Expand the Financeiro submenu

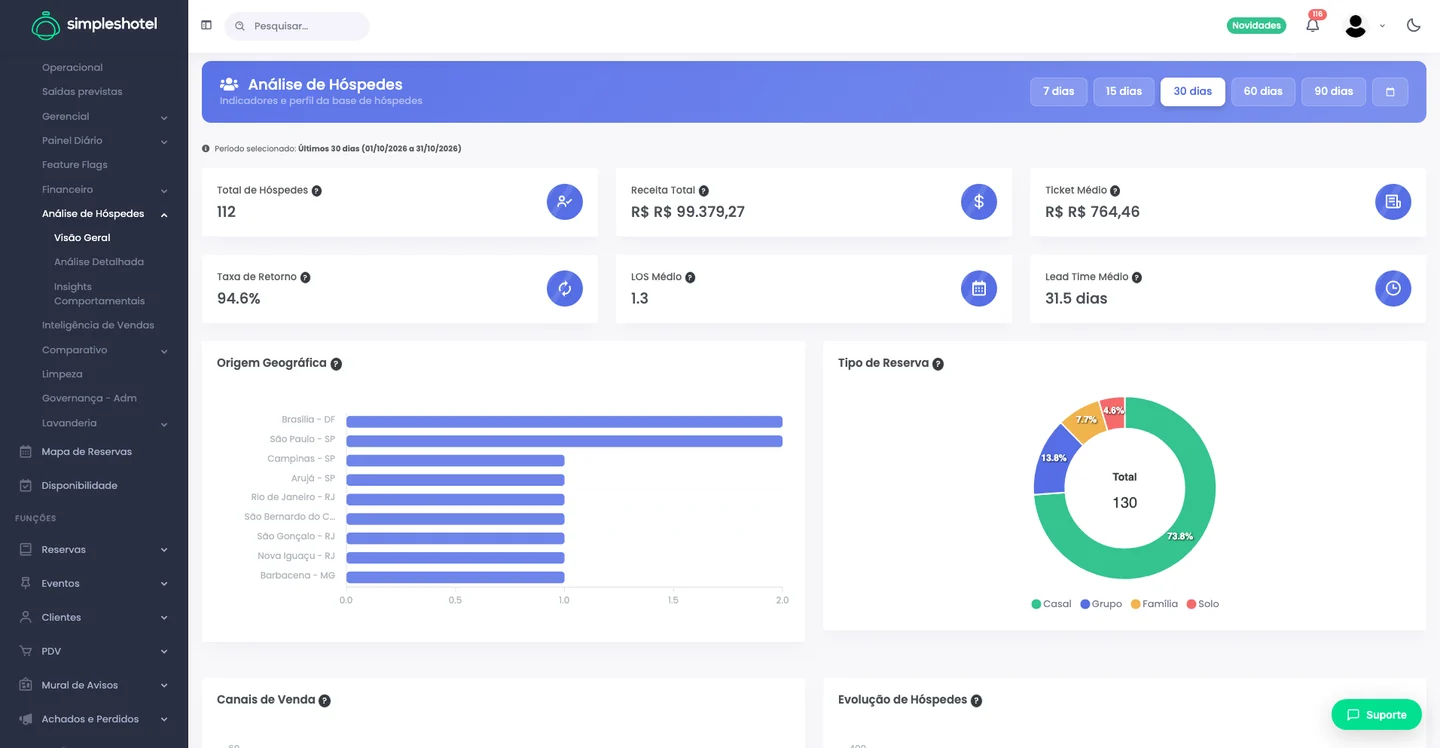[104, 189]
